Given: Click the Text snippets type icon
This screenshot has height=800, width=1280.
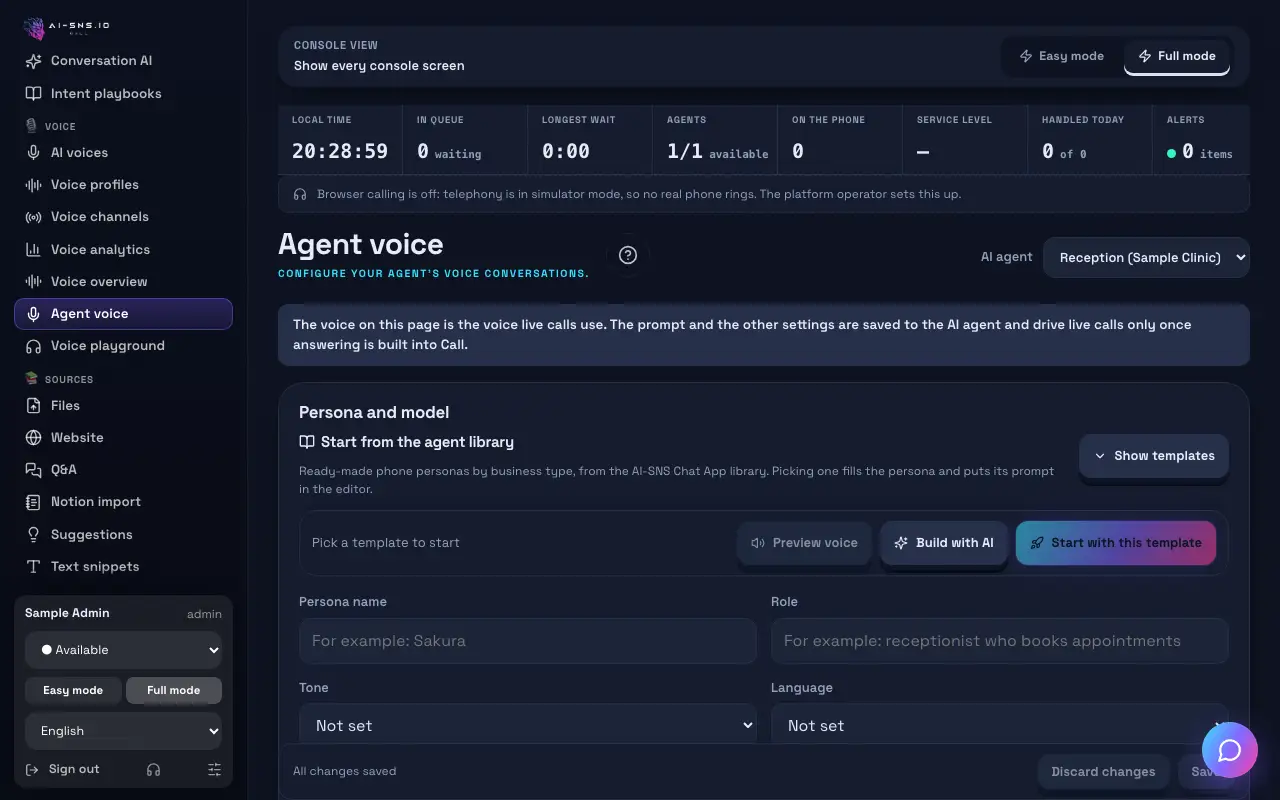Looking at the screenshot, I should (x=33, y=567).
